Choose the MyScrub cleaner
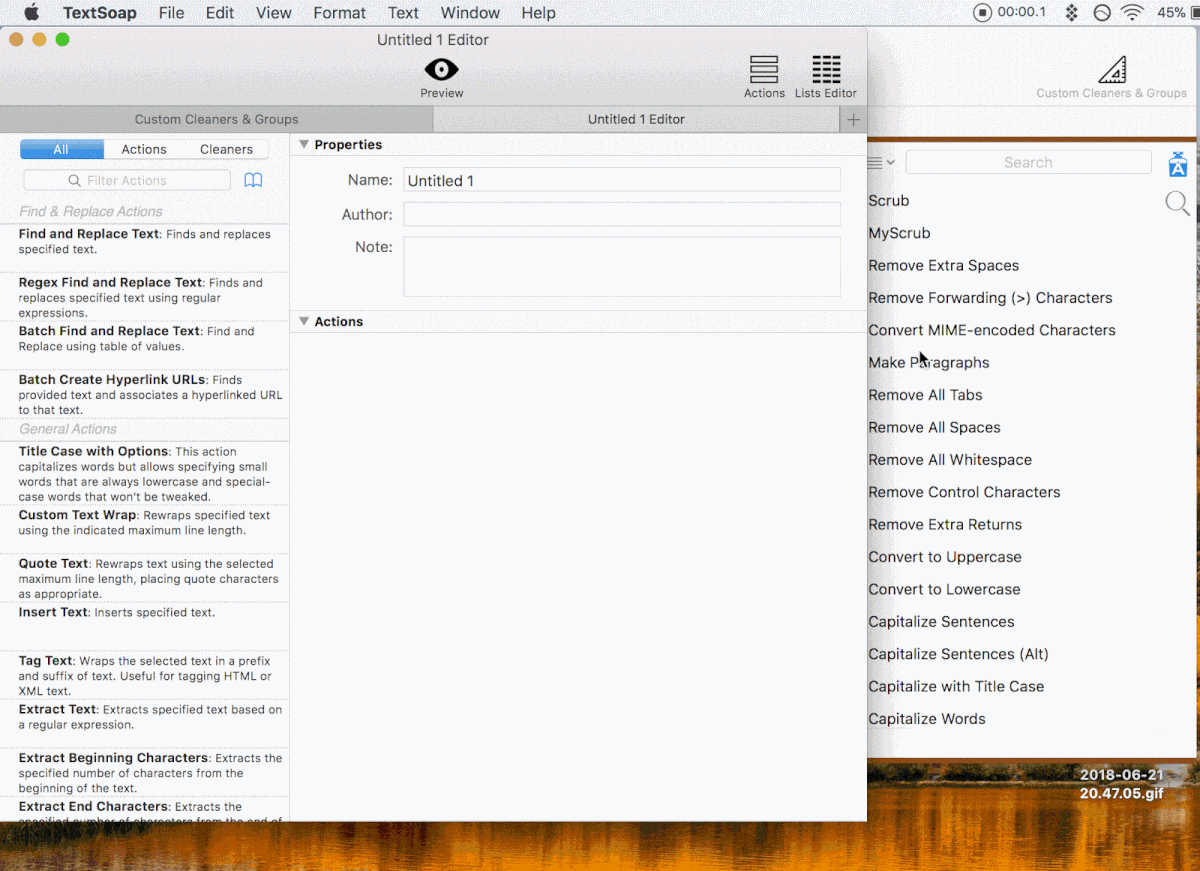 tap(899, 233)
